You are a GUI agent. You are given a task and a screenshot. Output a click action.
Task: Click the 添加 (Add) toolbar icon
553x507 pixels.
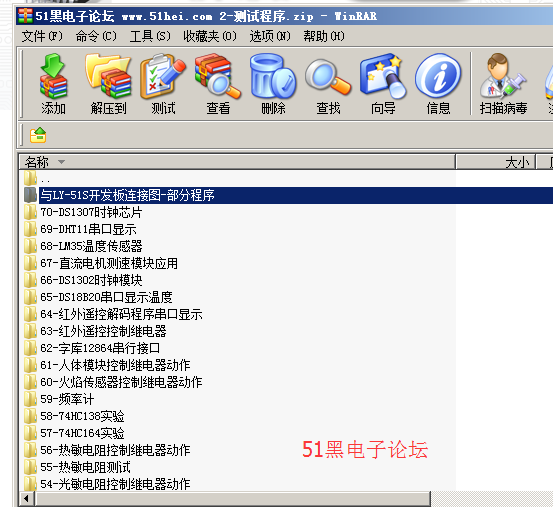[53, 84]
